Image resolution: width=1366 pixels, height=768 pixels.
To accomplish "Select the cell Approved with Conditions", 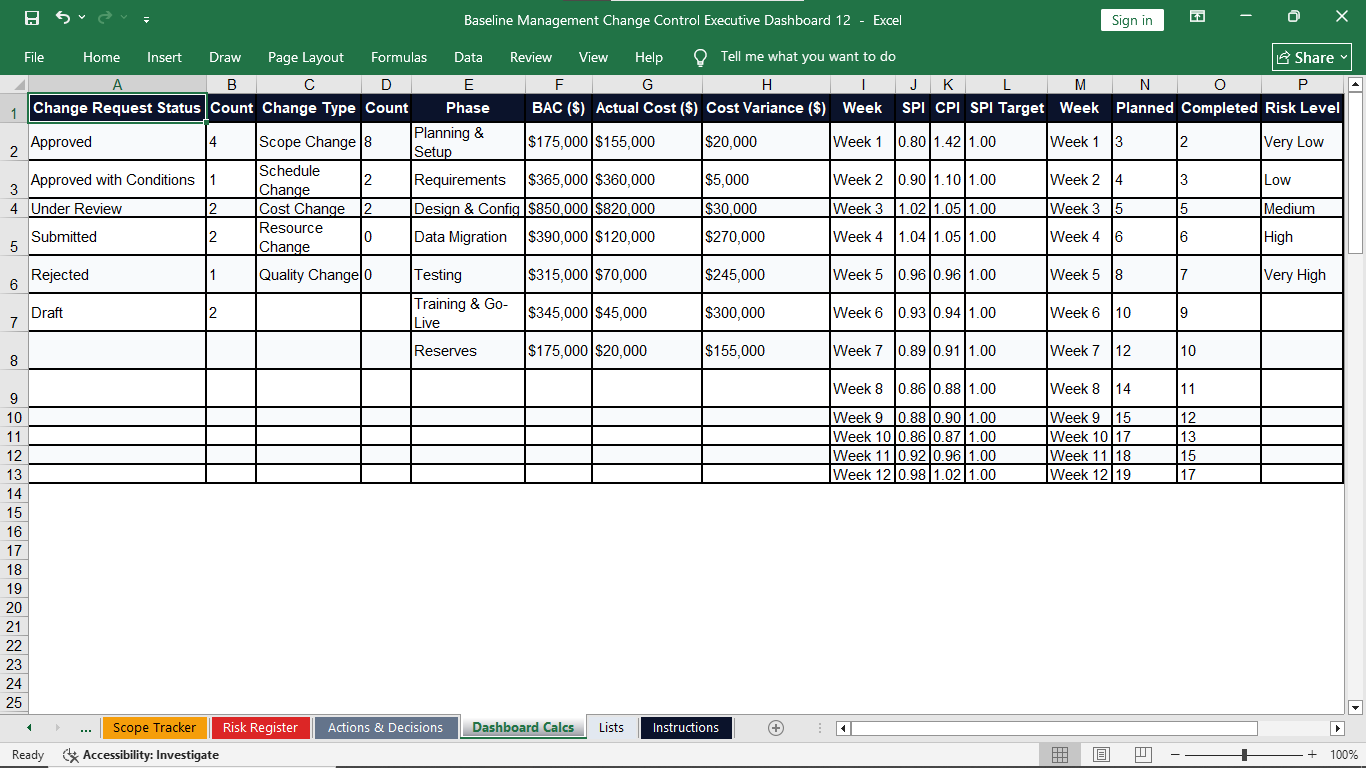I will (x=117, y=180).
